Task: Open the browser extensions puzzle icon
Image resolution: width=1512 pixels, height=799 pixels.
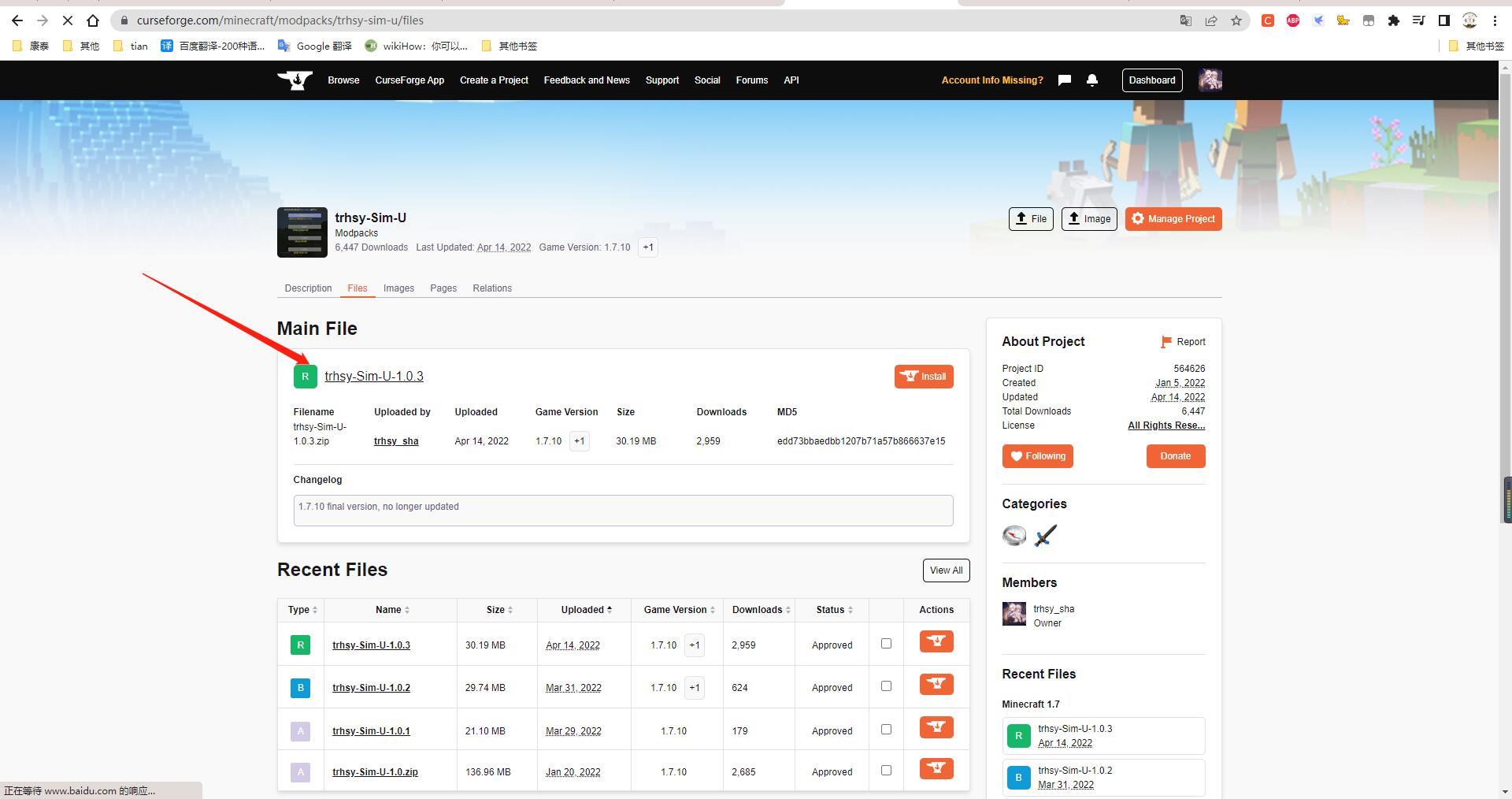Action: (1394, 20)
